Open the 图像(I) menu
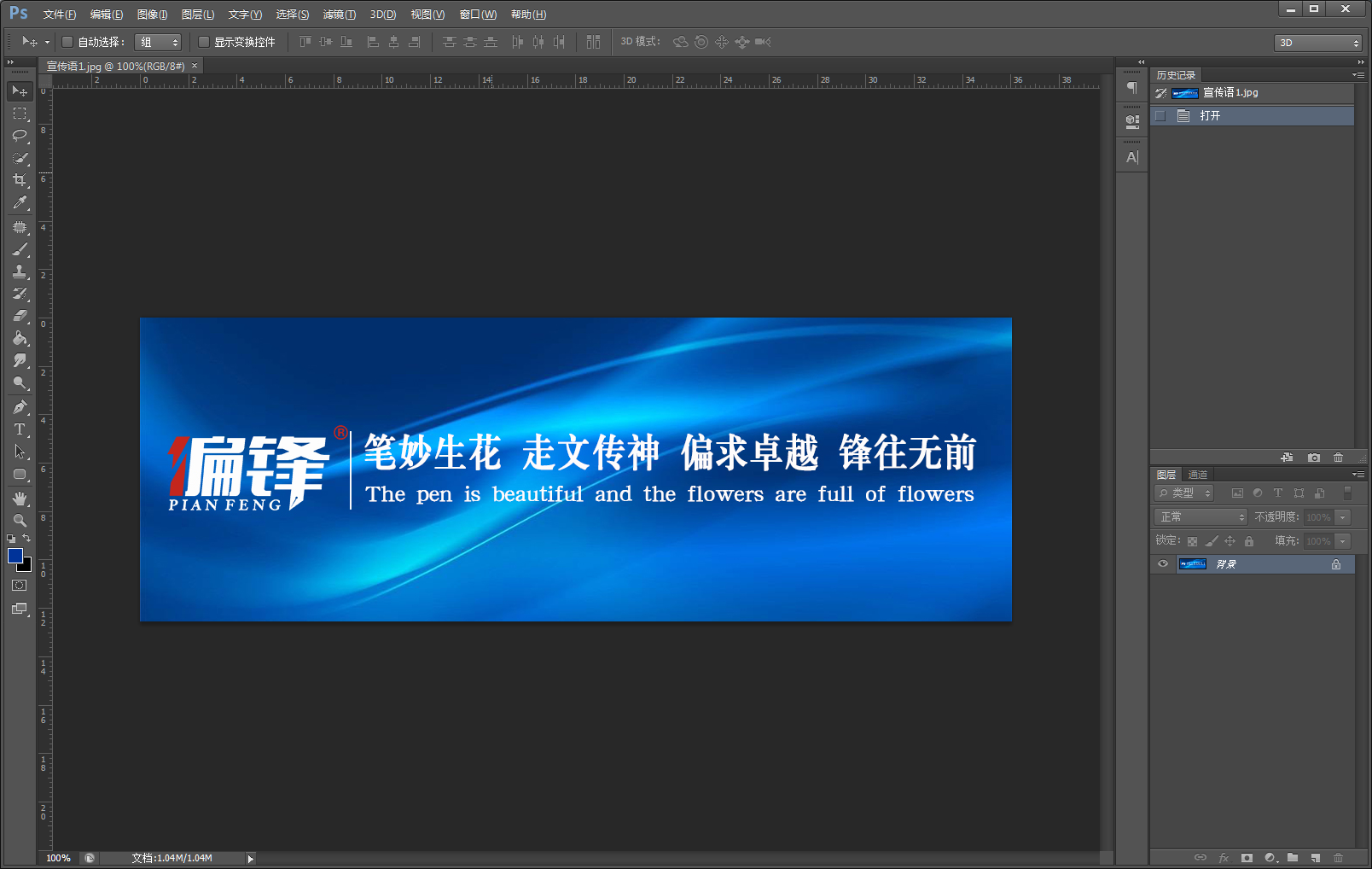 pos(153,15)
